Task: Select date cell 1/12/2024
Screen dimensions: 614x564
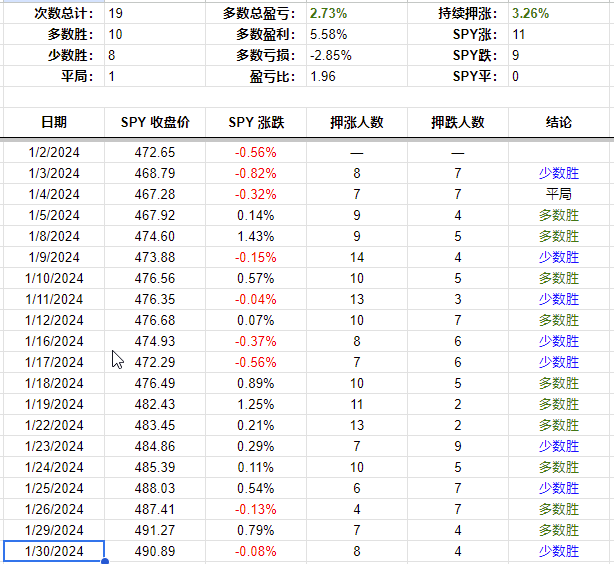Action: [x=54, y=320]
